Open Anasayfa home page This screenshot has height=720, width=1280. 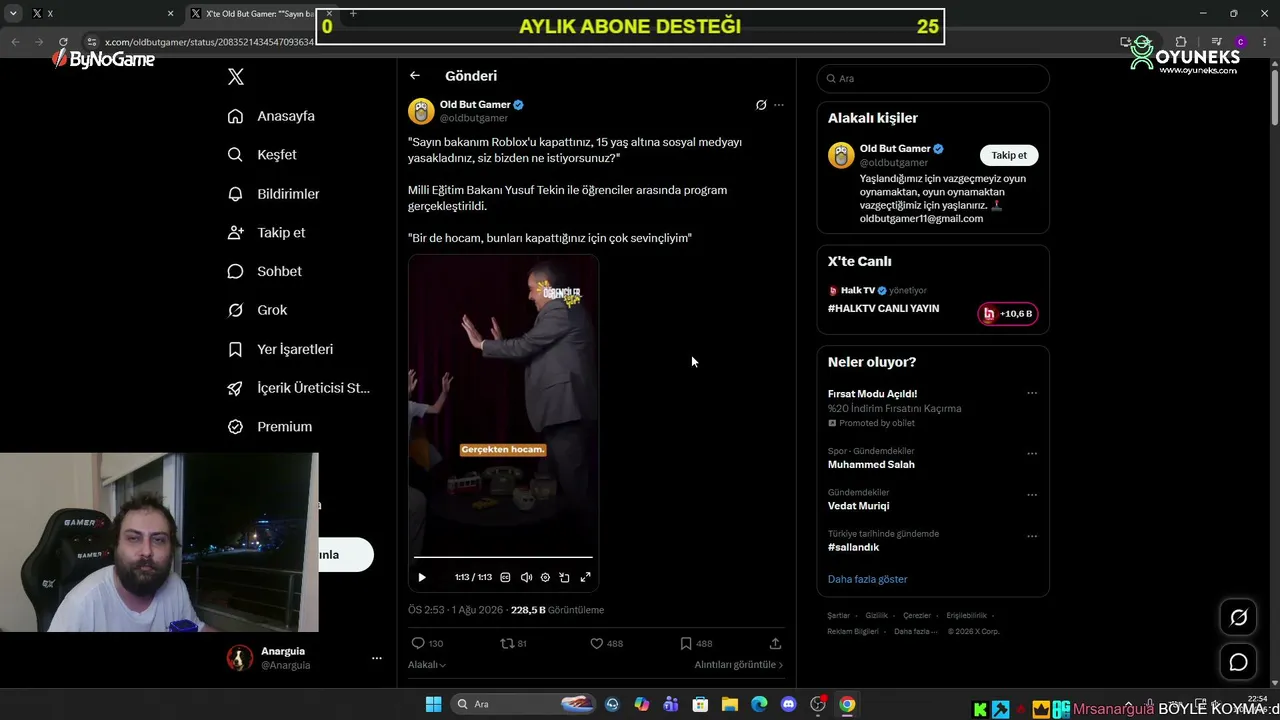pos(271,116)
